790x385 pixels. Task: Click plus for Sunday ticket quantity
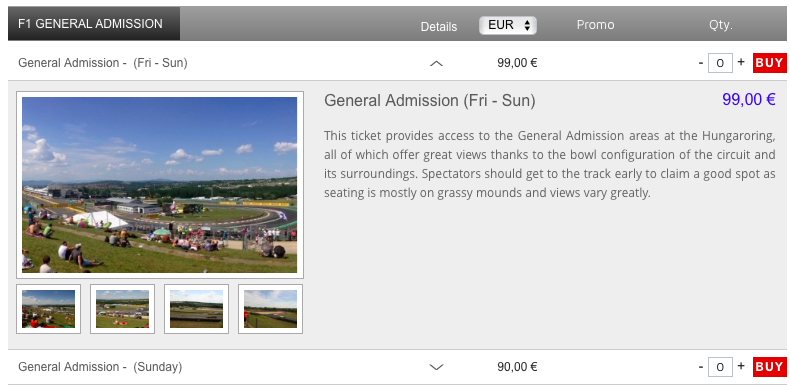pyautogui.click(x=741, y=366)
